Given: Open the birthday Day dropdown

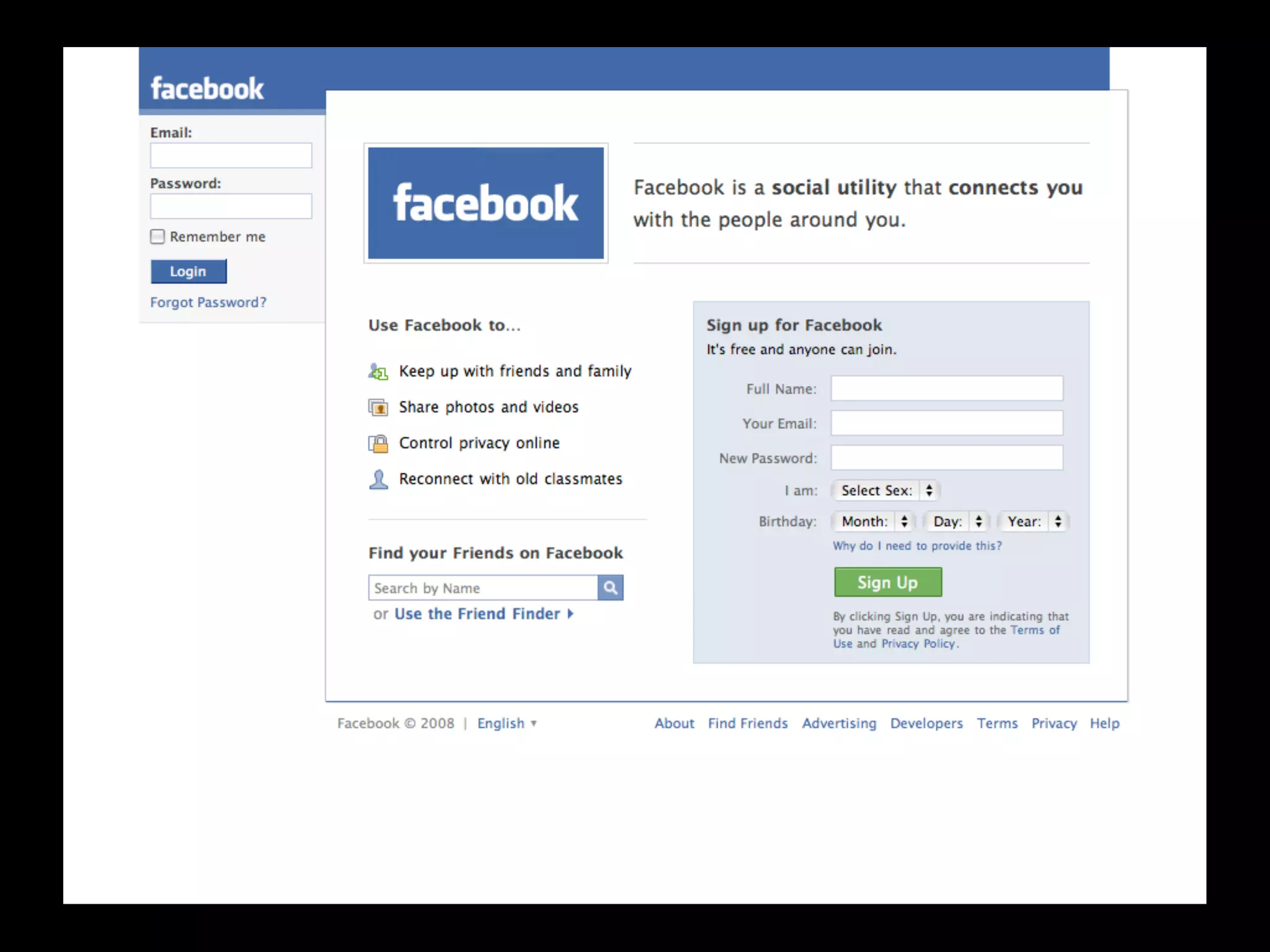Looking at the screenshot, I should (956, 521).
